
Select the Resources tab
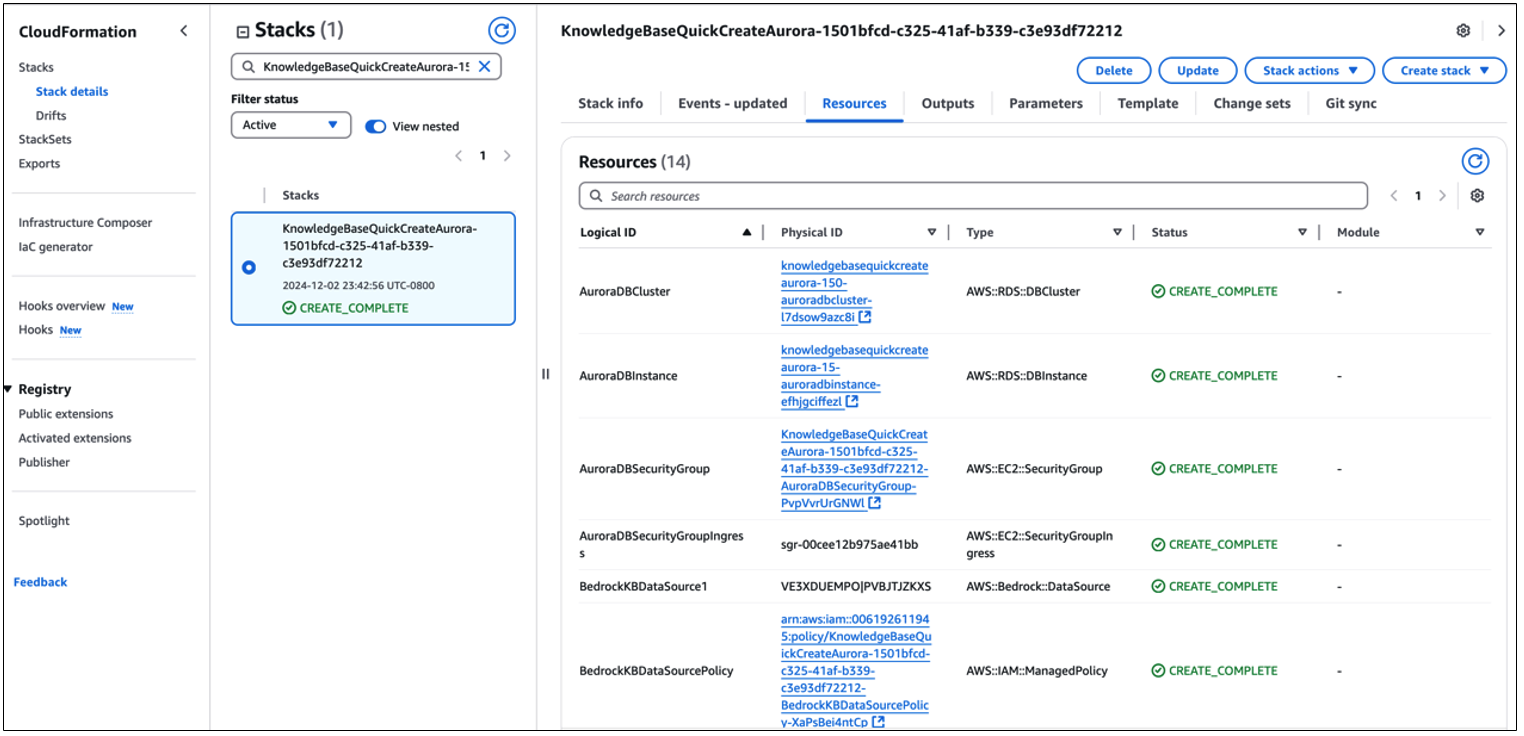tap(854, 103)
